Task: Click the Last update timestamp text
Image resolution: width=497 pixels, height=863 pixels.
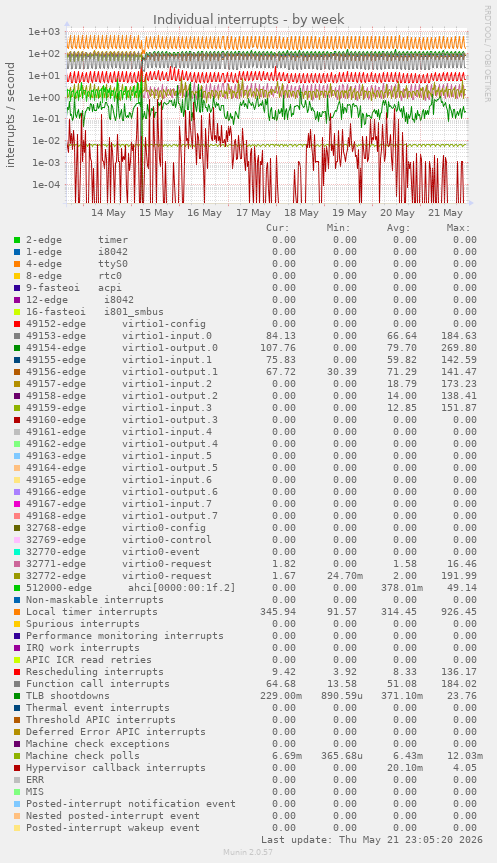Action: [372, 840]
